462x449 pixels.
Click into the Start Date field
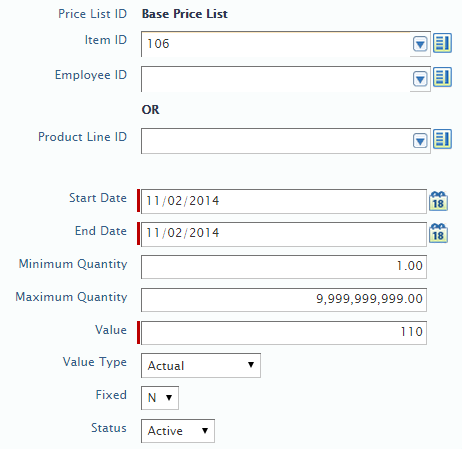click(x=284, y=201)
